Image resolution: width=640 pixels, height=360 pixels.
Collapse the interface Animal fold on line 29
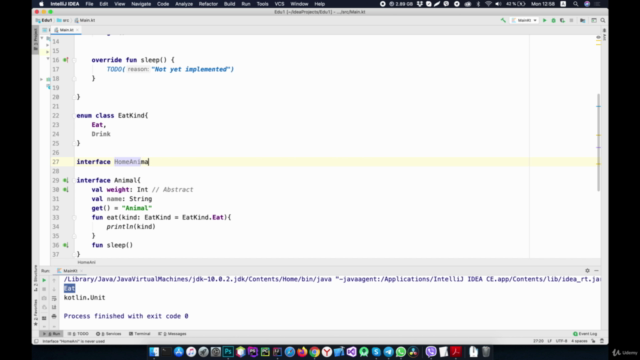(75, 180)
